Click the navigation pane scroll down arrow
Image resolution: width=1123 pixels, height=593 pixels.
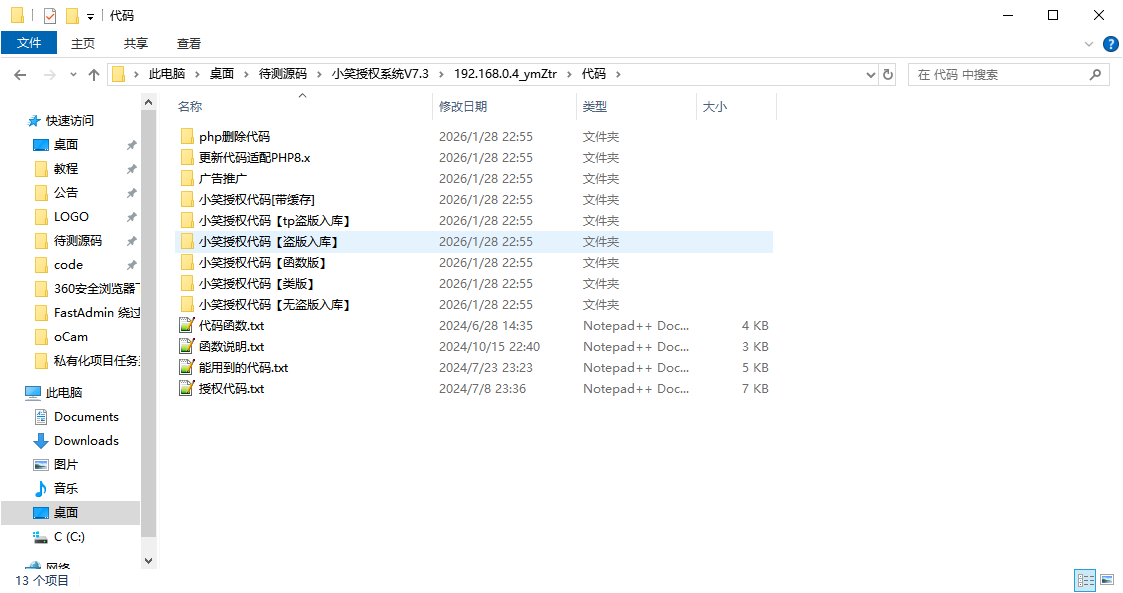pos(148,561)
